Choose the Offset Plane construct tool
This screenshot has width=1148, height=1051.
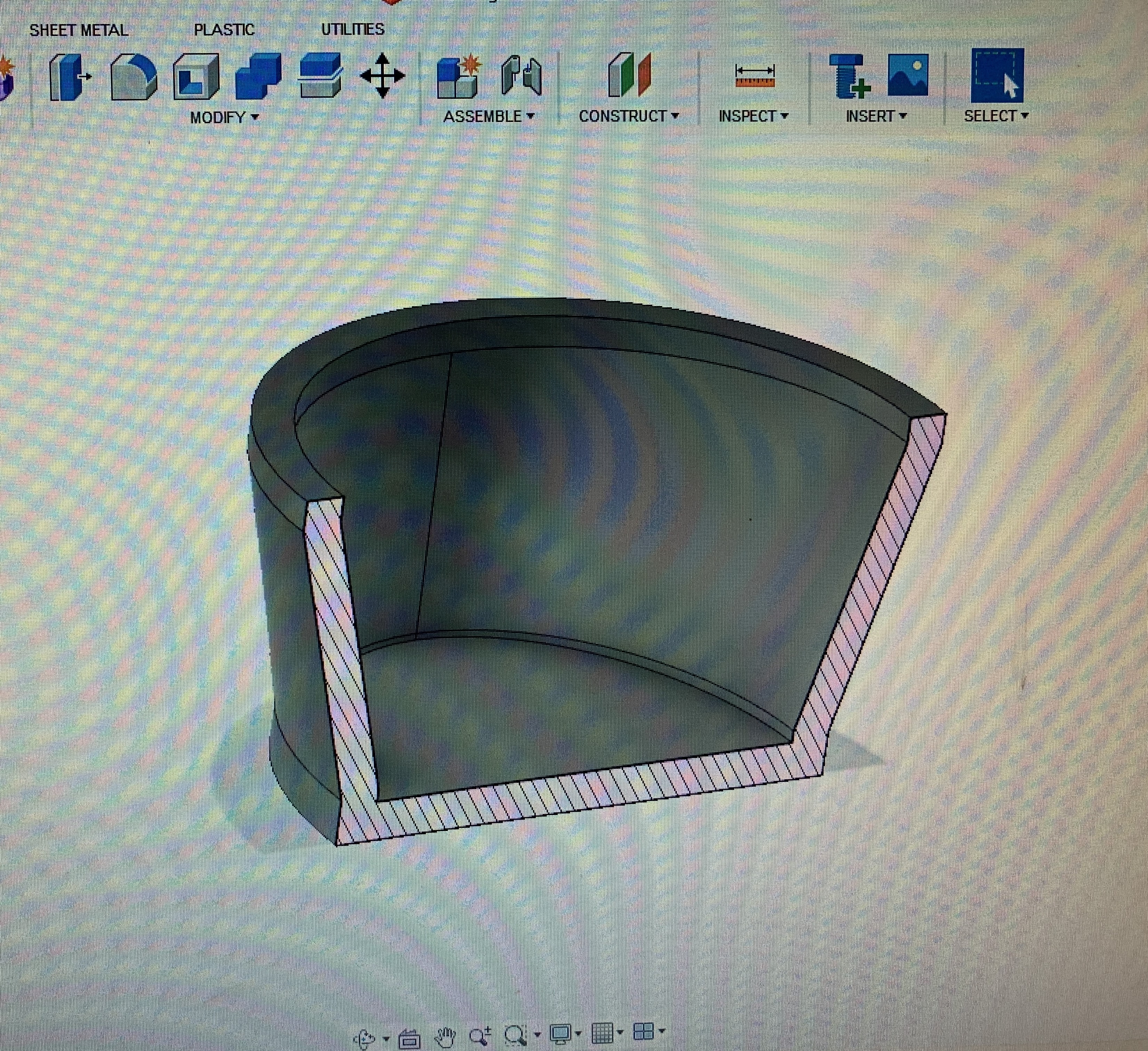pyautogui.click(x=629, y=75)
